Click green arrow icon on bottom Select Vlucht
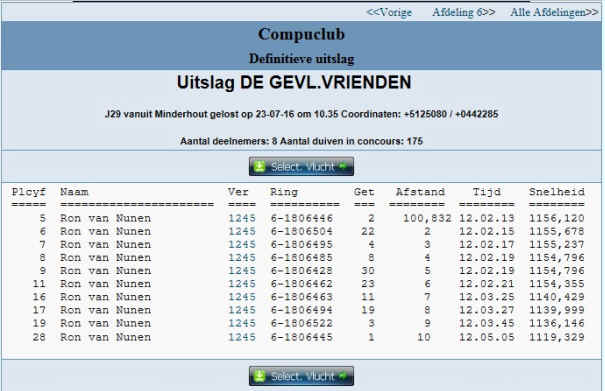Viewport: 605px width, 391px height. 343,376
